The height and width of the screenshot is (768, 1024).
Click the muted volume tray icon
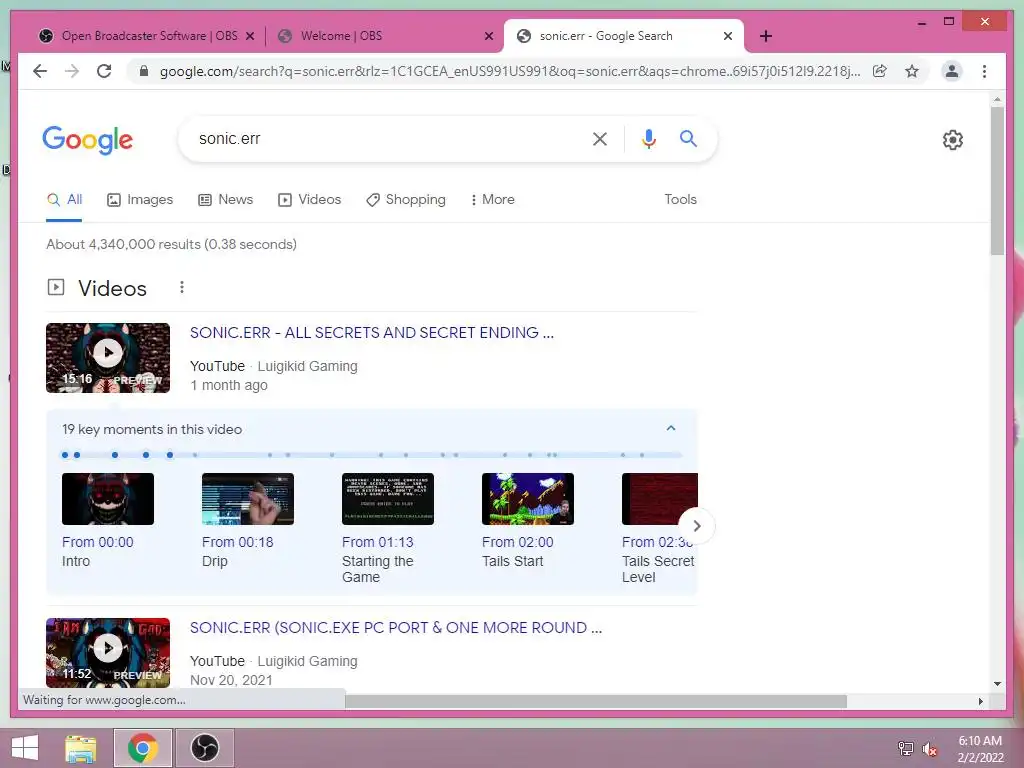pos(929,749)
